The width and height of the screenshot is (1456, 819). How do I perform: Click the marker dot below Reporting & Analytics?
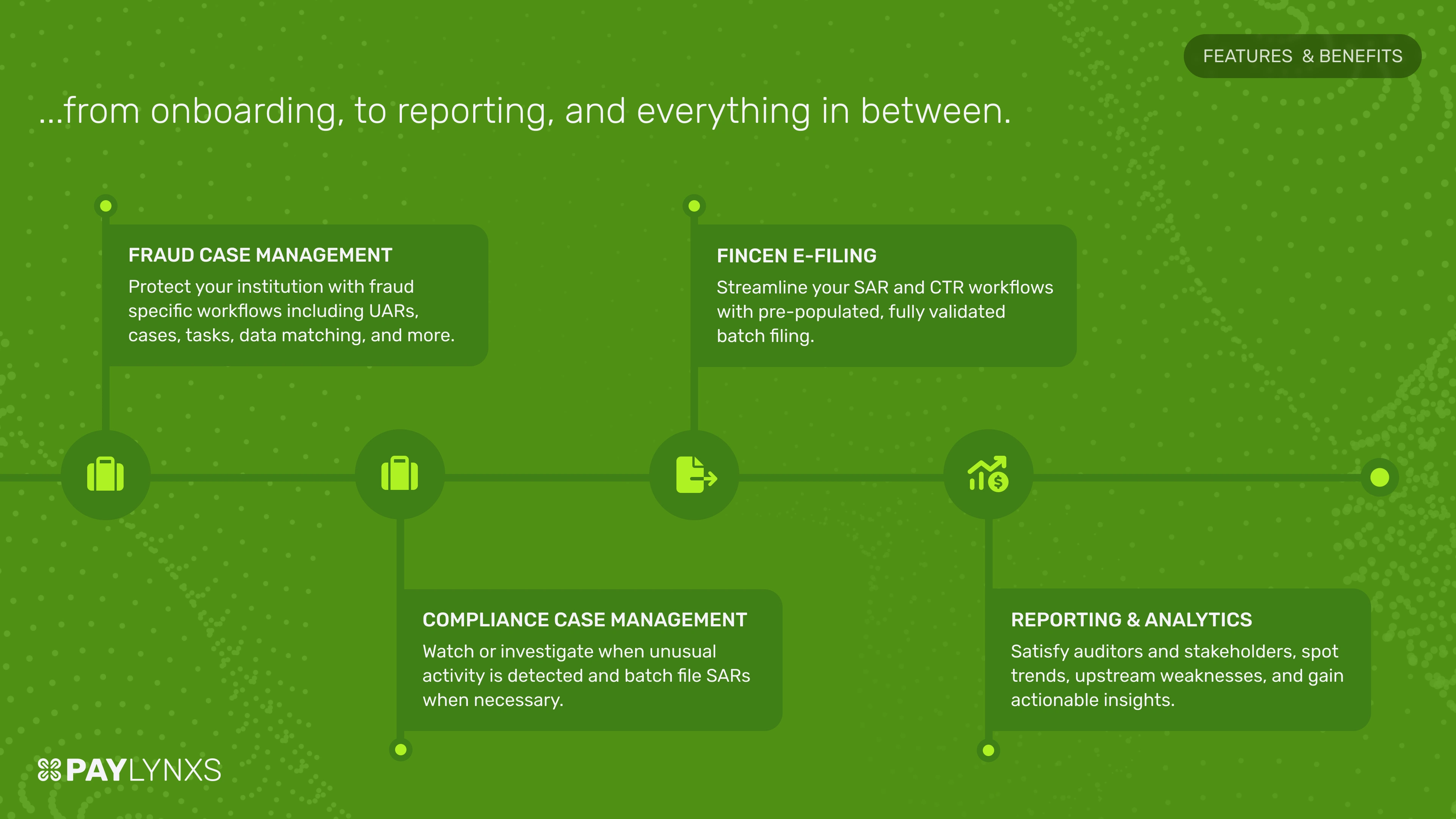coord(988,751)
